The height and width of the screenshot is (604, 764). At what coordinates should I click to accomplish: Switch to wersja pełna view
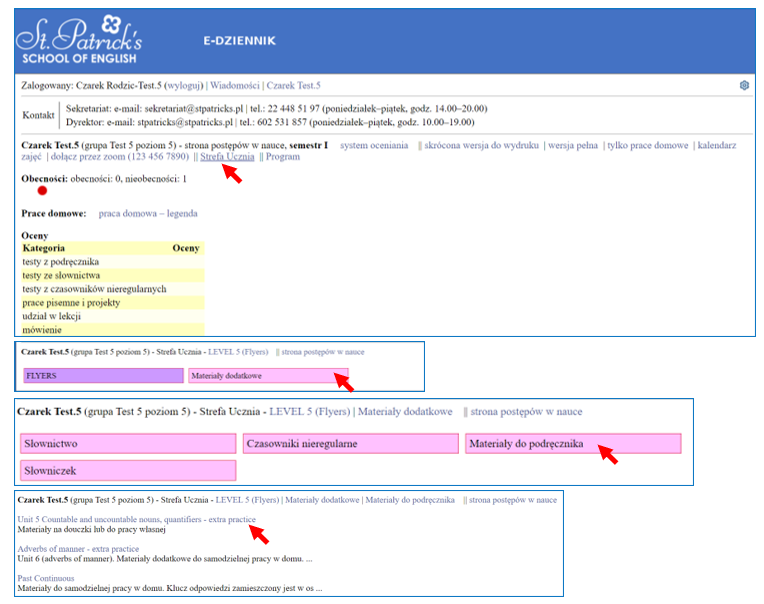tap(573, 145)
